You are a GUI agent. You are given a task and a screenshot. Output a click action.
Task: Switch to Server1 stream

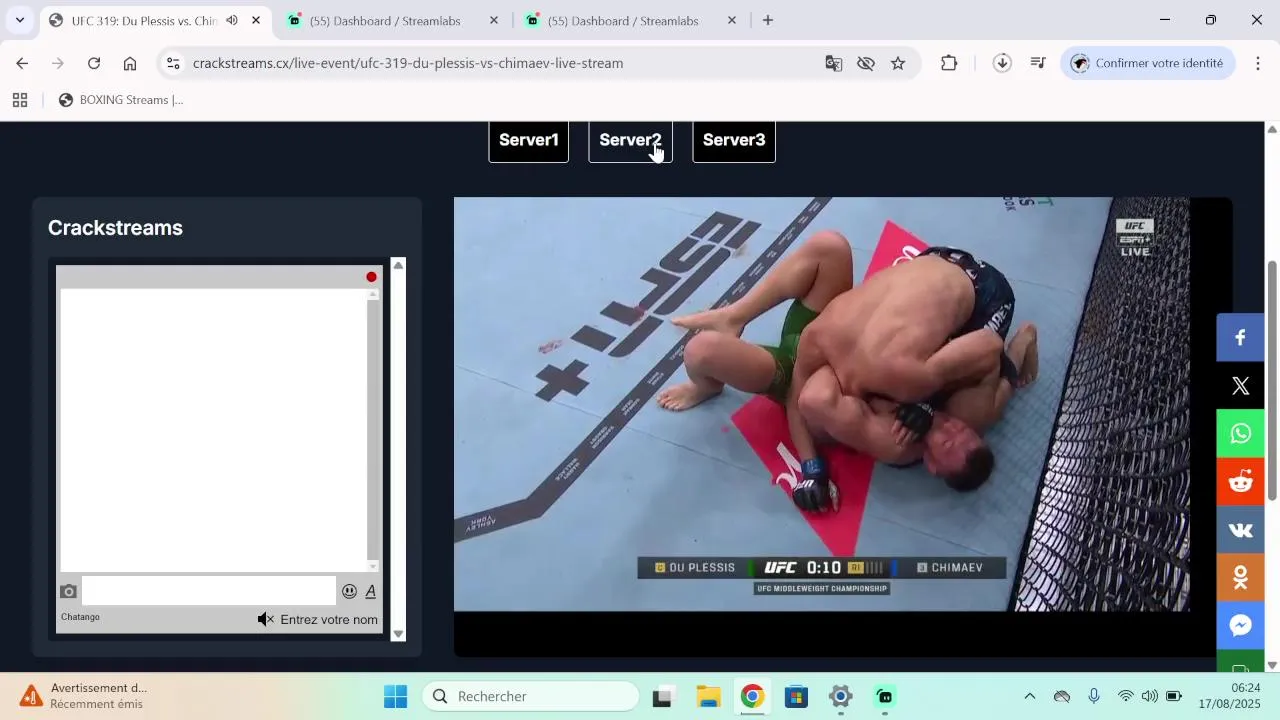(x=528, y=141)
